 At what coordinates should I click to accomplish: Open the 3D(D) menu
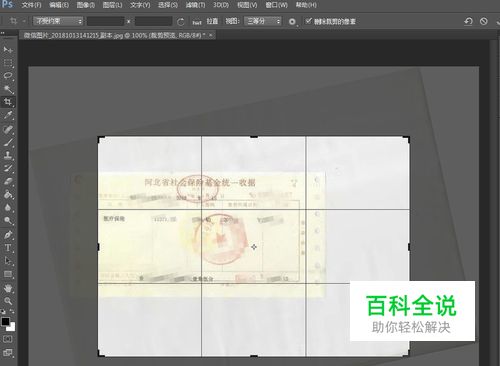click(x=221, y=5)
